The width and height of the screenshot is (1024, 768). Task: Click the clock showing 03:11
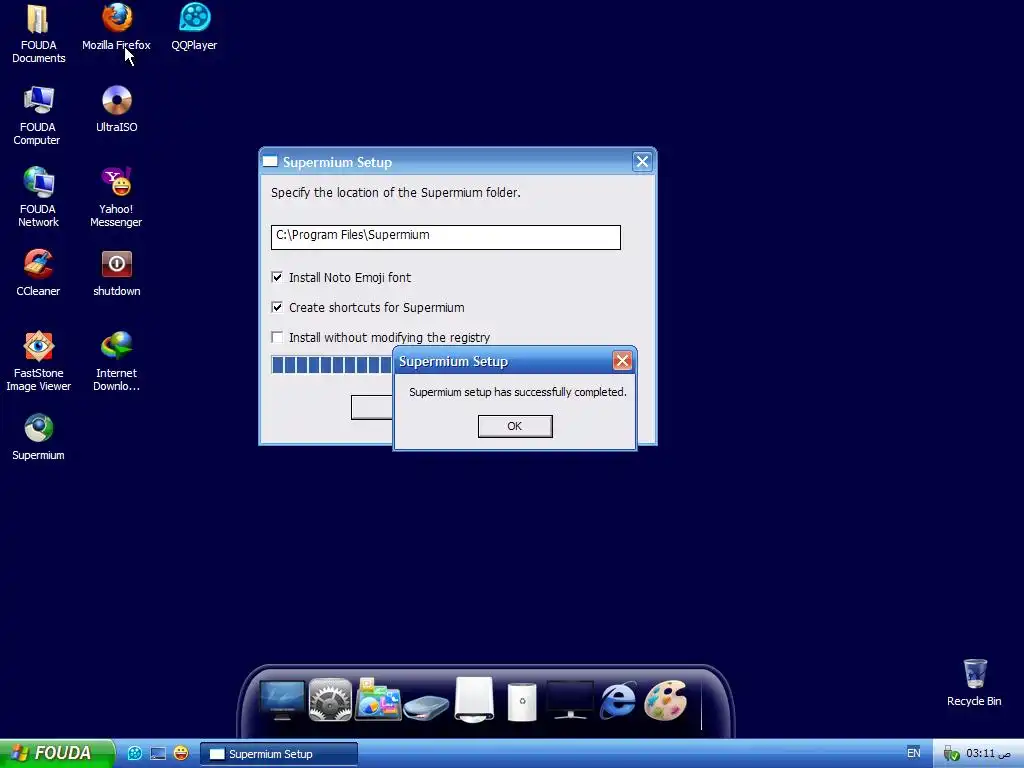coord(988,754)
